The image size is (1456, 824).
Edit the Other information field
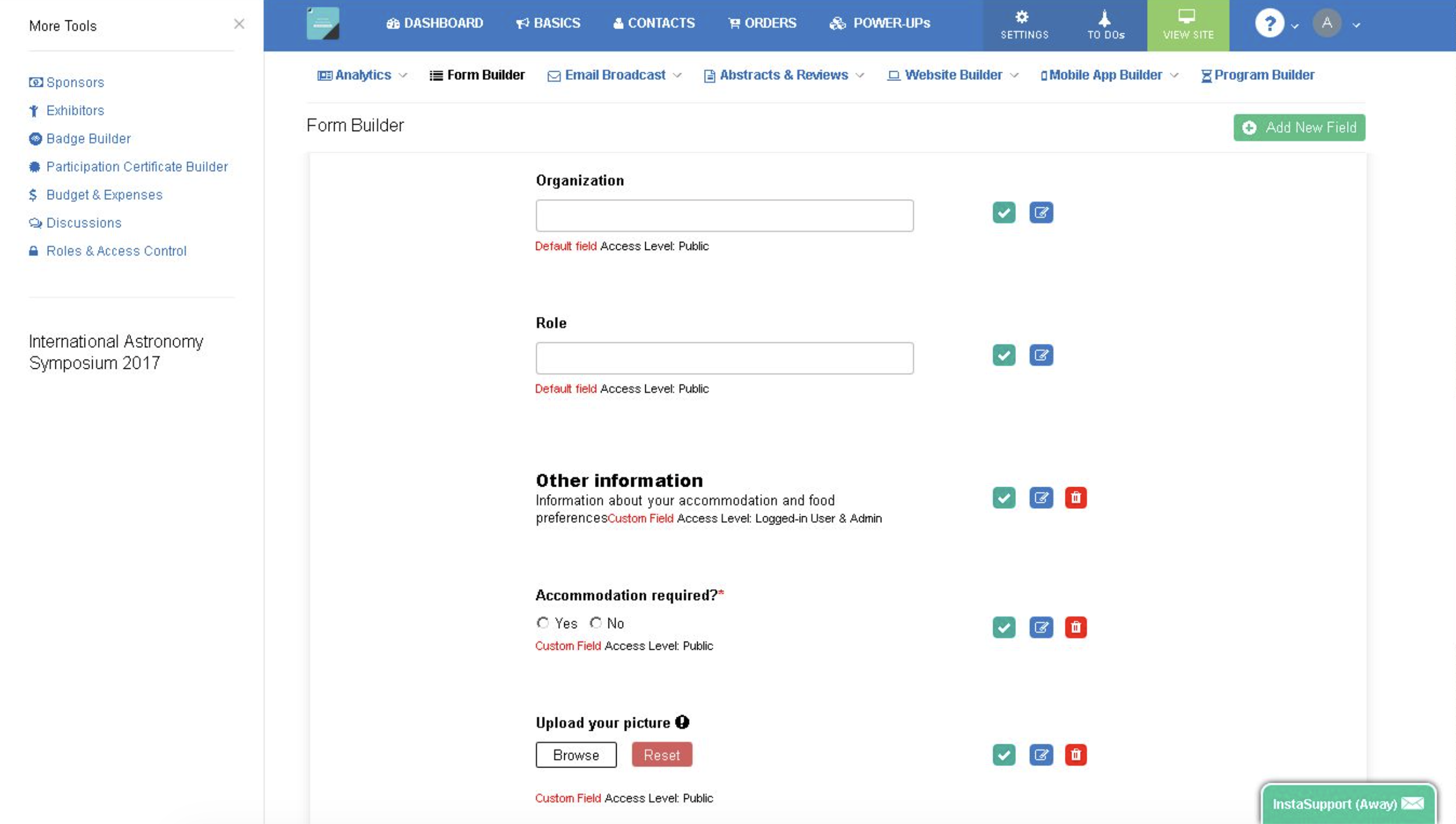click(x=1041, y=498)
